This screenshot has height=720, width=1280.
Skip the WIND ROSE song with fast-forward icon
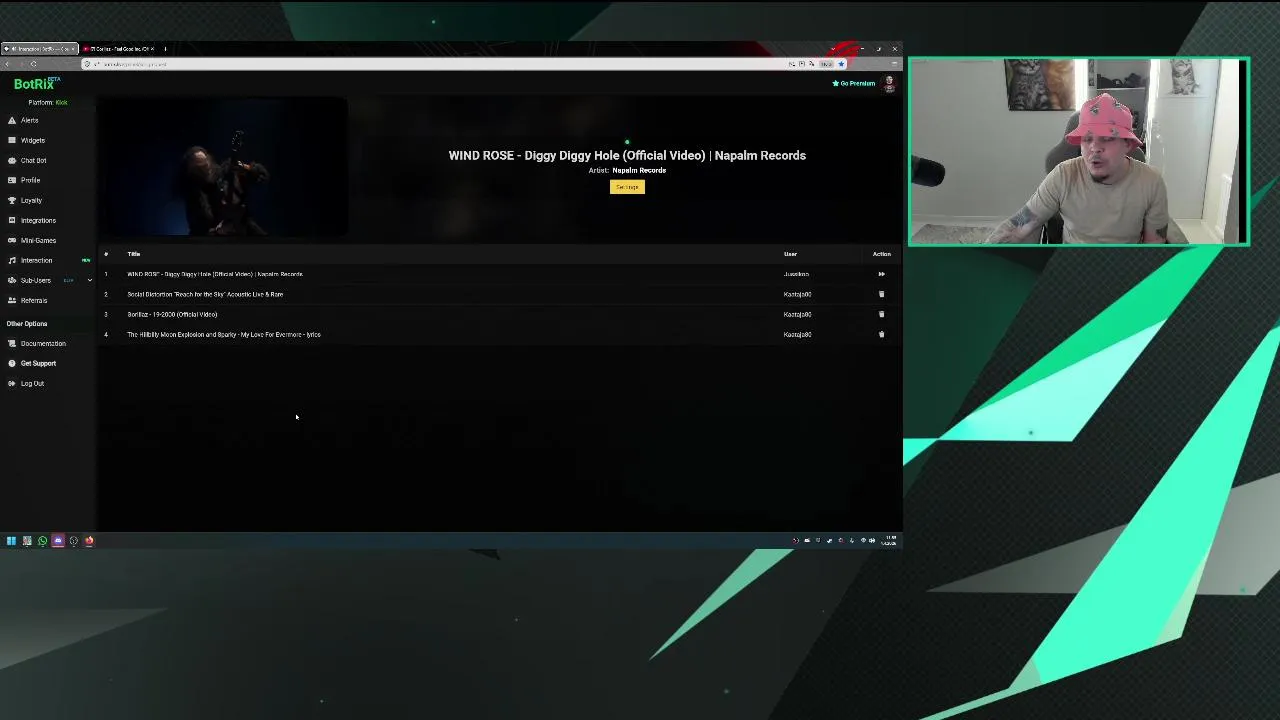[x=881, y=274]
